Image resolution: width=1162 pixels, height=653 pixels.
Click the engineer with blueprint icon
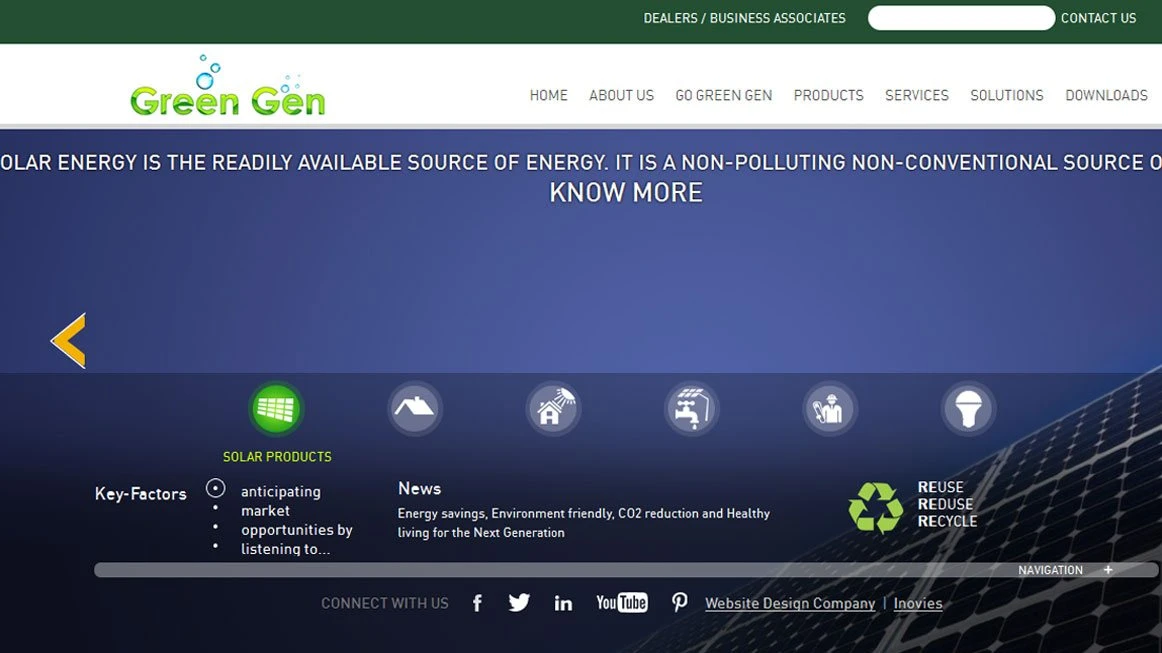coord(829,409)
